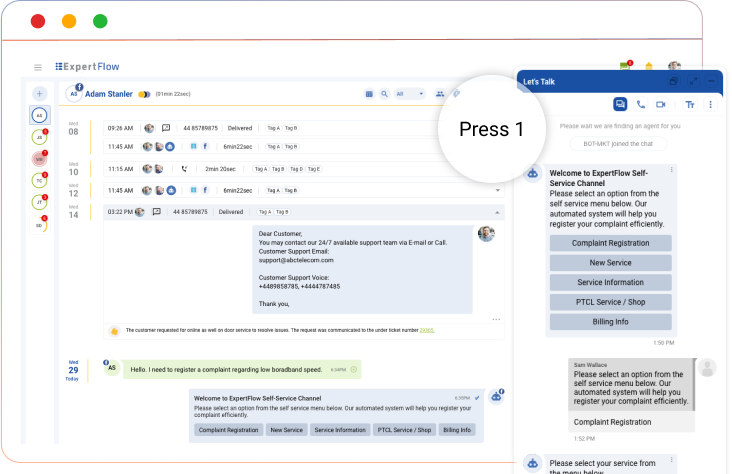Image resolution: width=732 pixels, height=474 pixels.
Task: Click the message icon in 09:26 AM row
Action: (166, 128)
